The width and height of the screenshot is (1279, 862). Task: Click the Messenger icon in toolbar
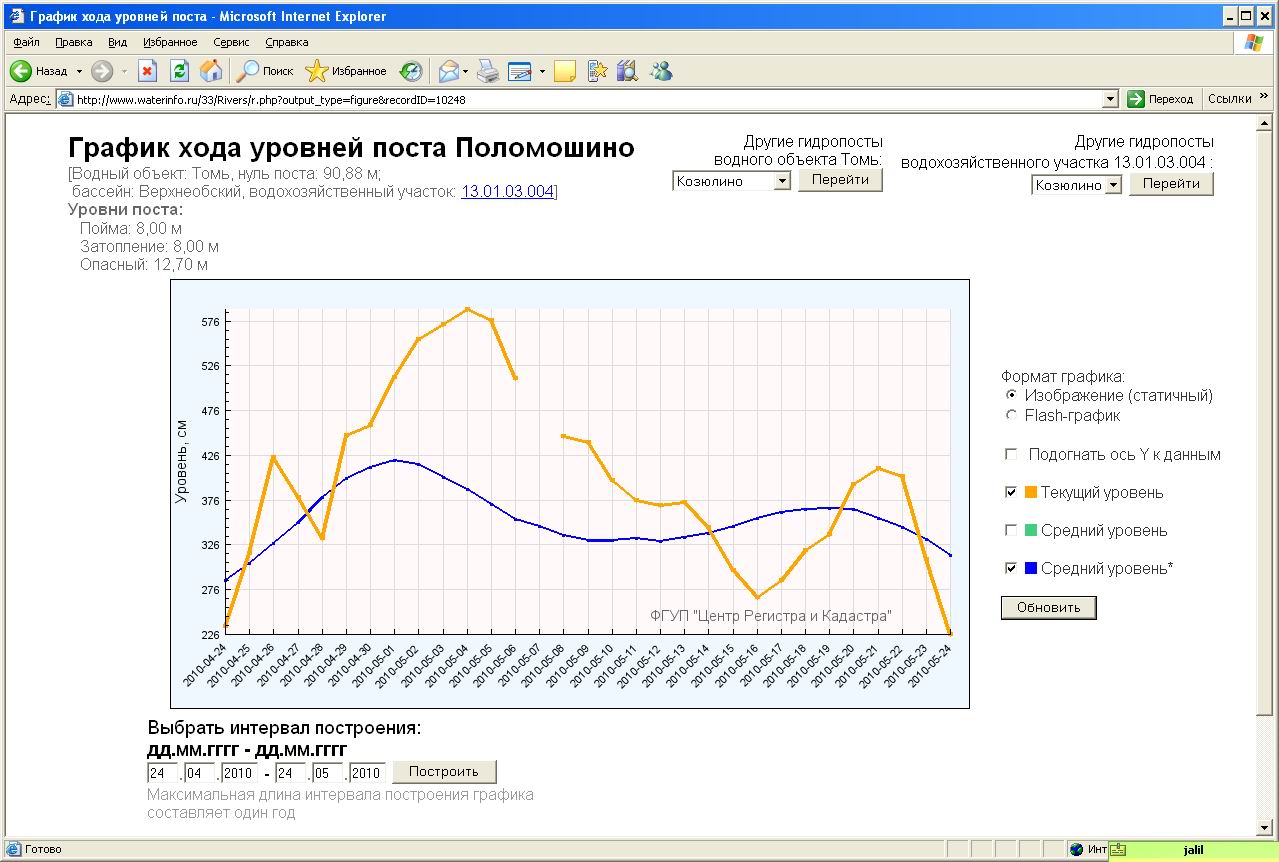[x=661, y=71]
